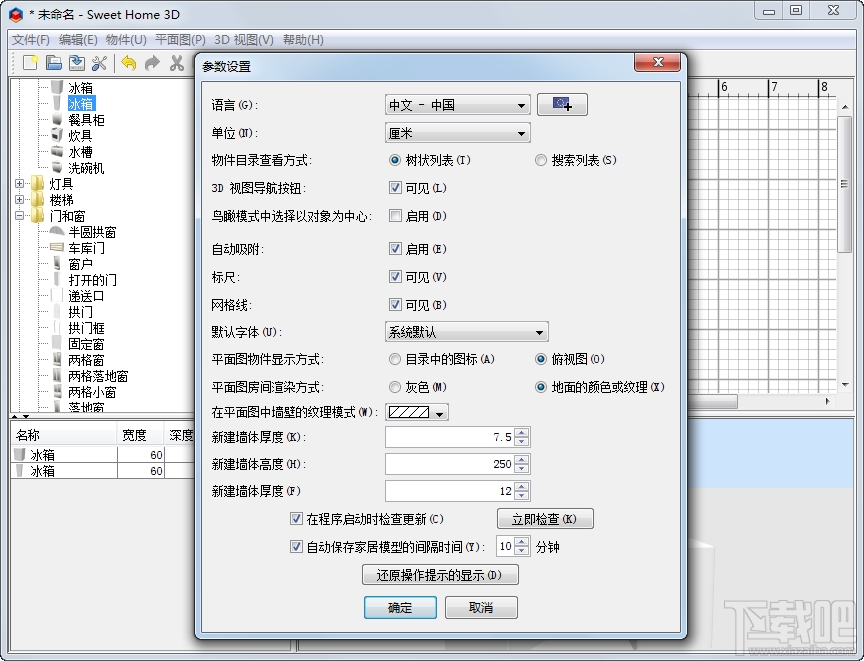The height and width of the screenshot is (661, 864).
Task: Select 洗碗机 in the furniture catalog
Action: tap(86, 167)
